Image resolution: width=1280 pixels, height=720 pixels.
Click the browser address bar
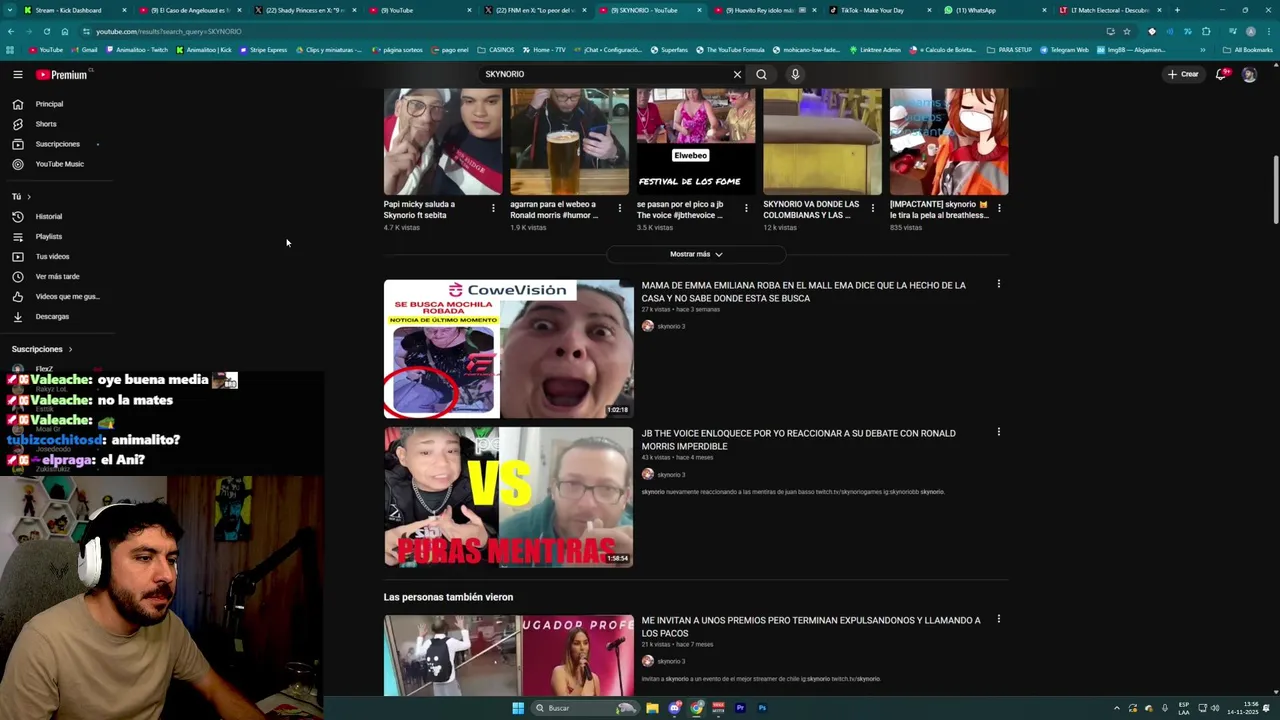pyautogui.click(x=590, y=31)
